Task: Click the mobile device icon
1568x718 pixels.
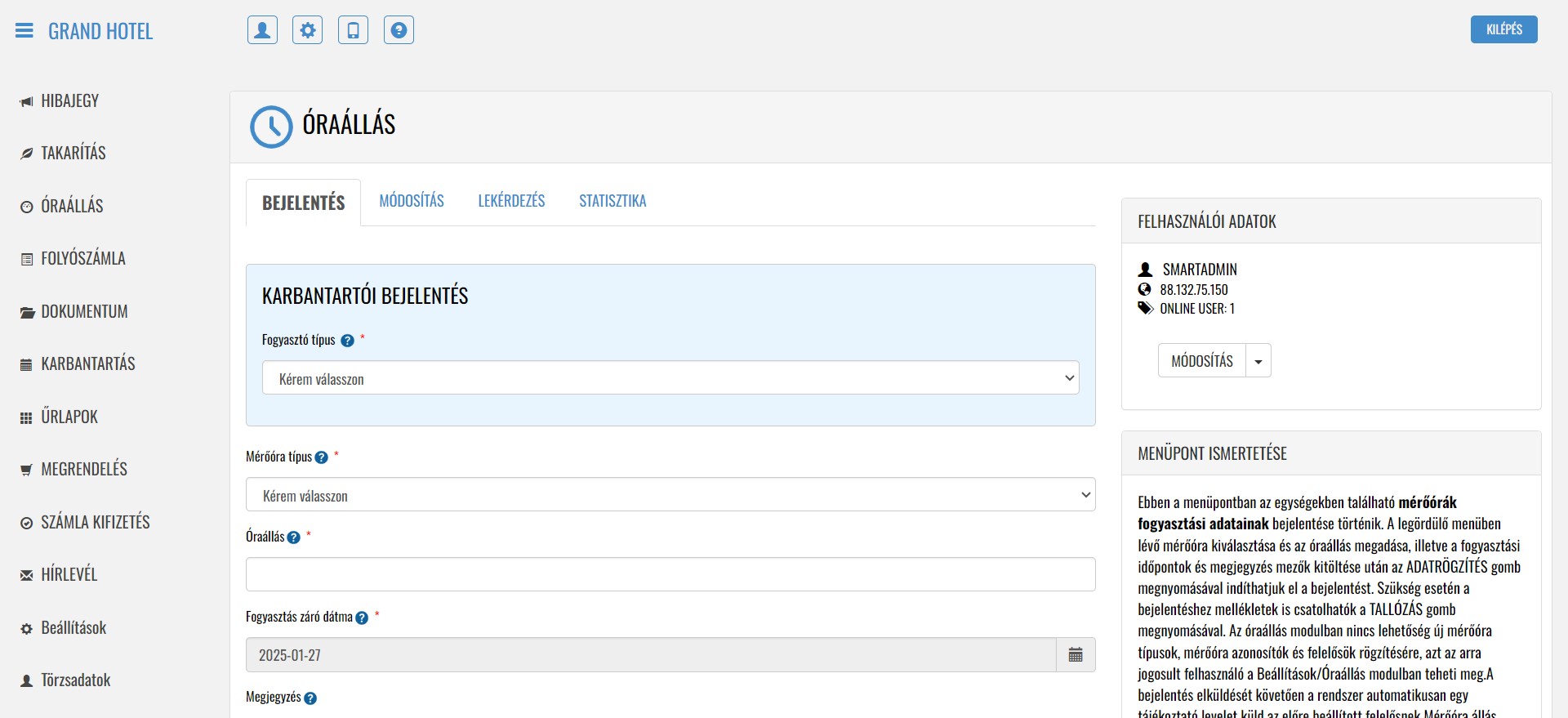Action: 353,30
